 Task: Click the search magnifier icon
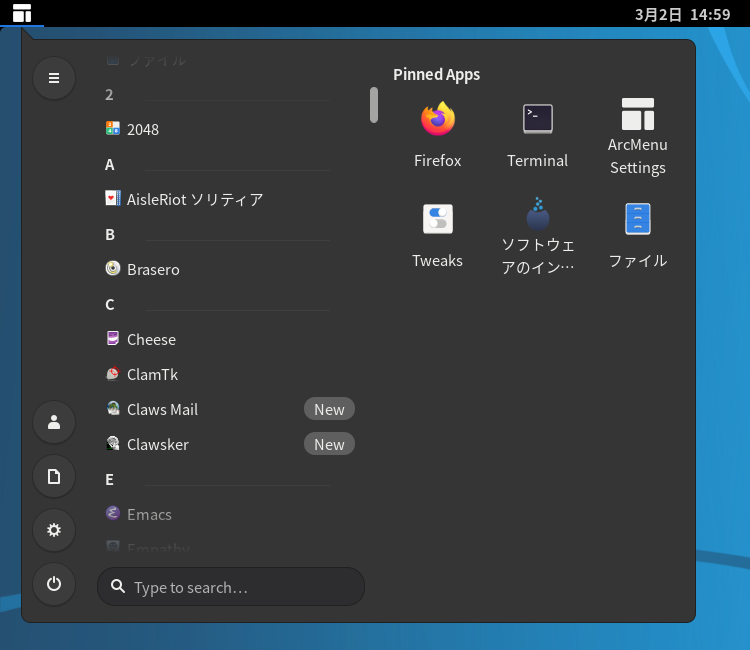pyautogui.click(x=118, y=586)
